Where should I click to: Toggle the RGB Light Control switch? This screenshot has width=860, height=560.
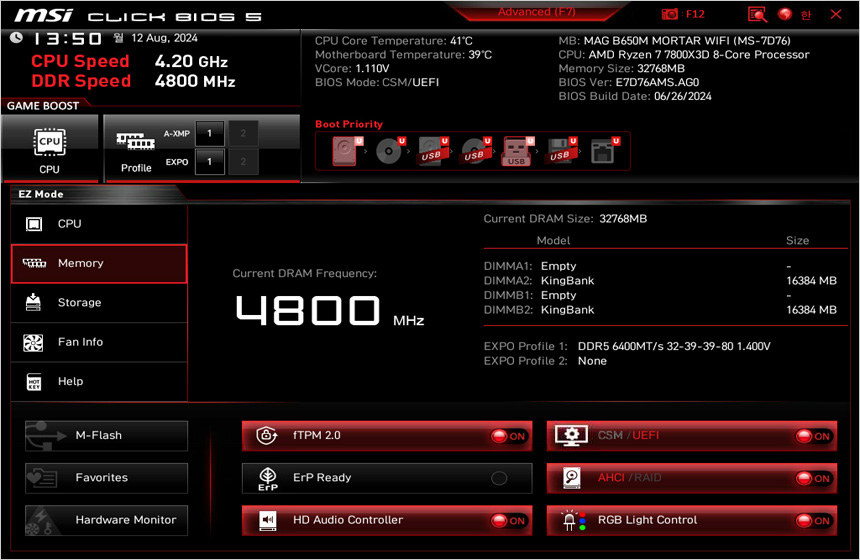(x=813, y=520)
